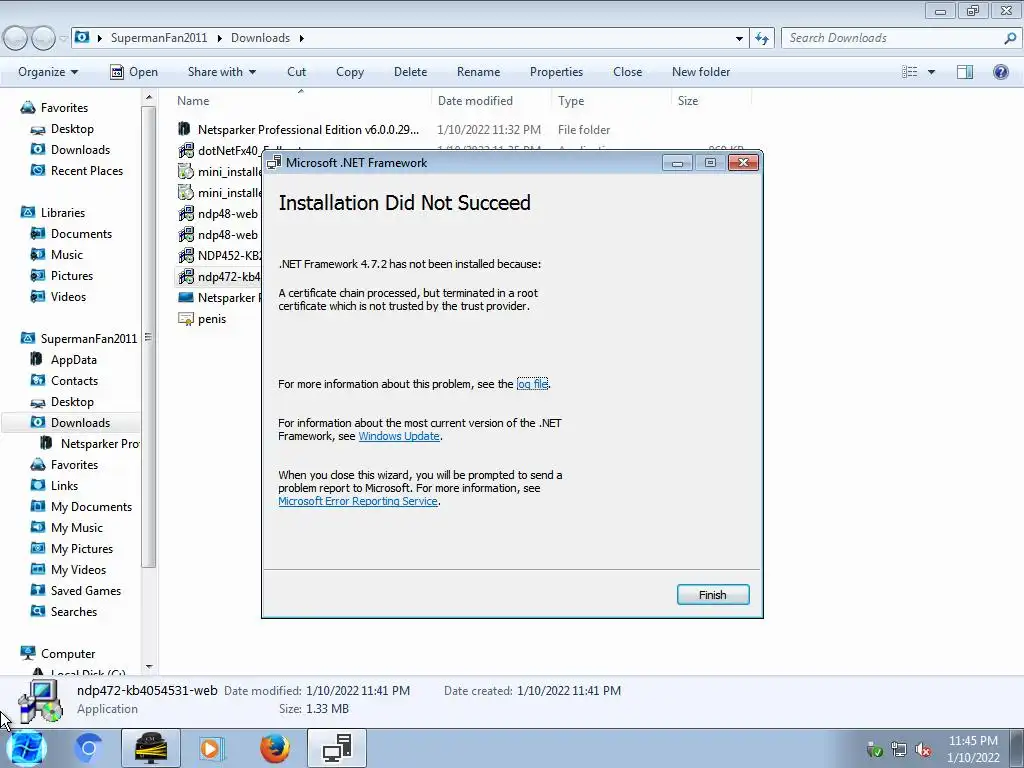
Task: Open the Searches folder
Action: pyautogui.click(x=73, y=612)
